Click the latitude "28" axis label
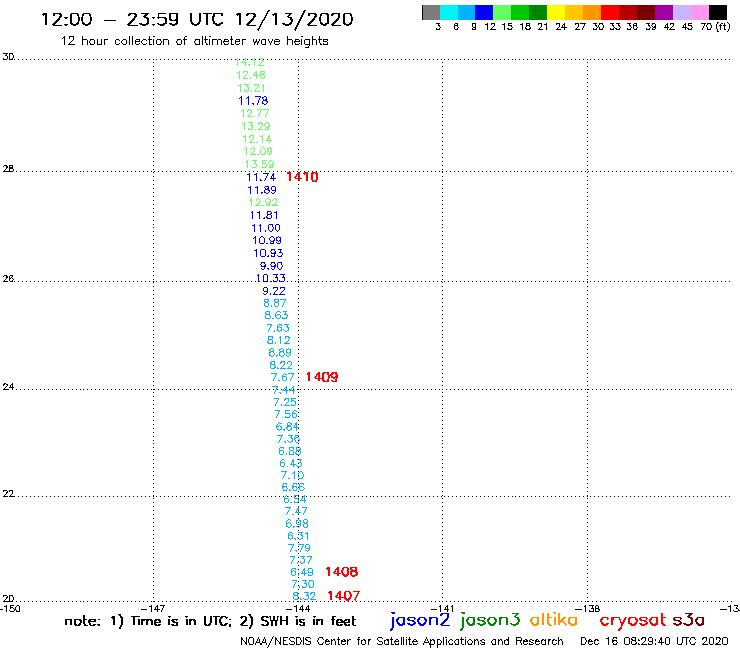The image size is (740, 650). click(x=8, y=169)
